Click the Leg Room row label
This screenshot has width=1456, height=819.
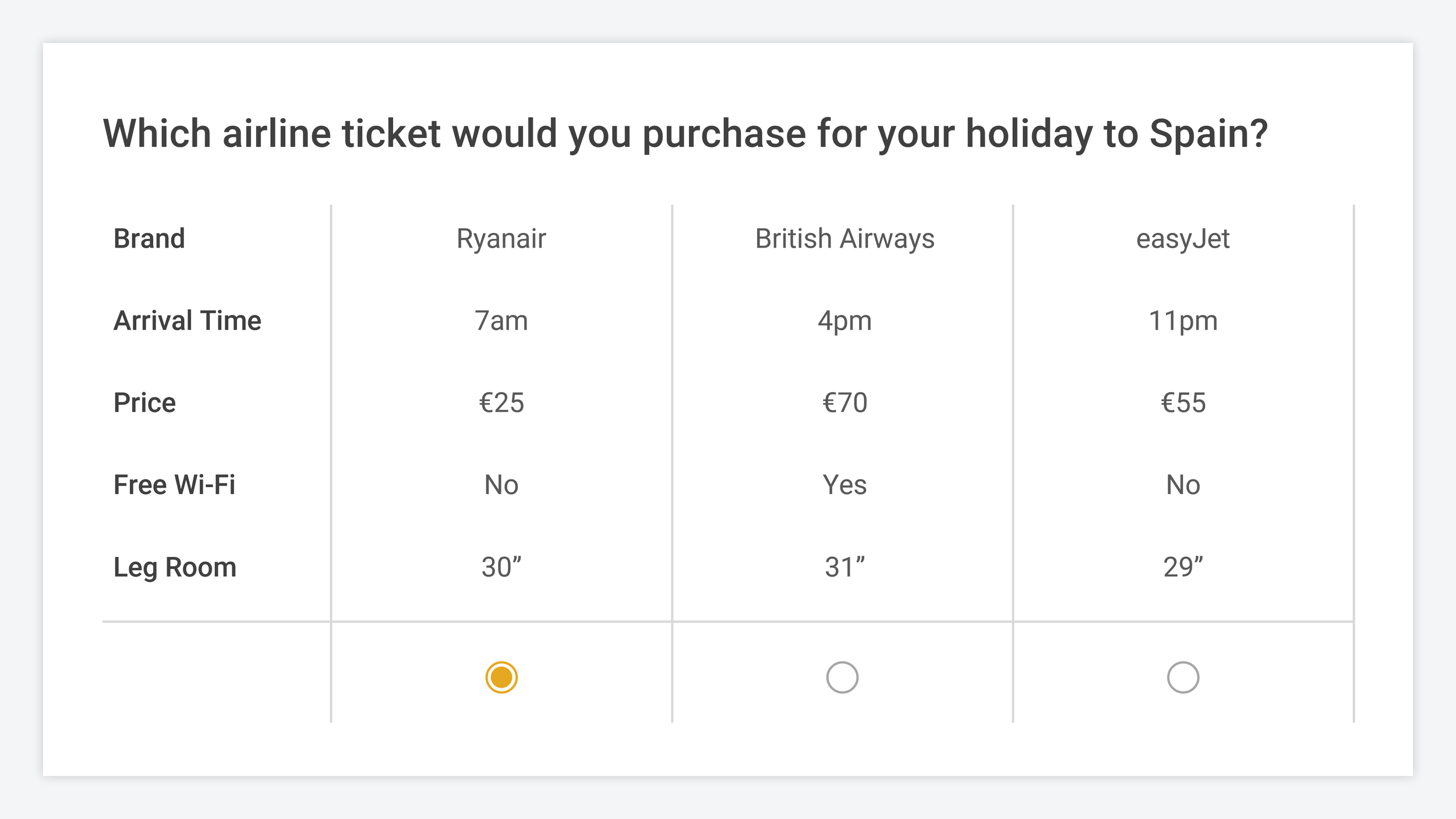(x=175, y=568)
